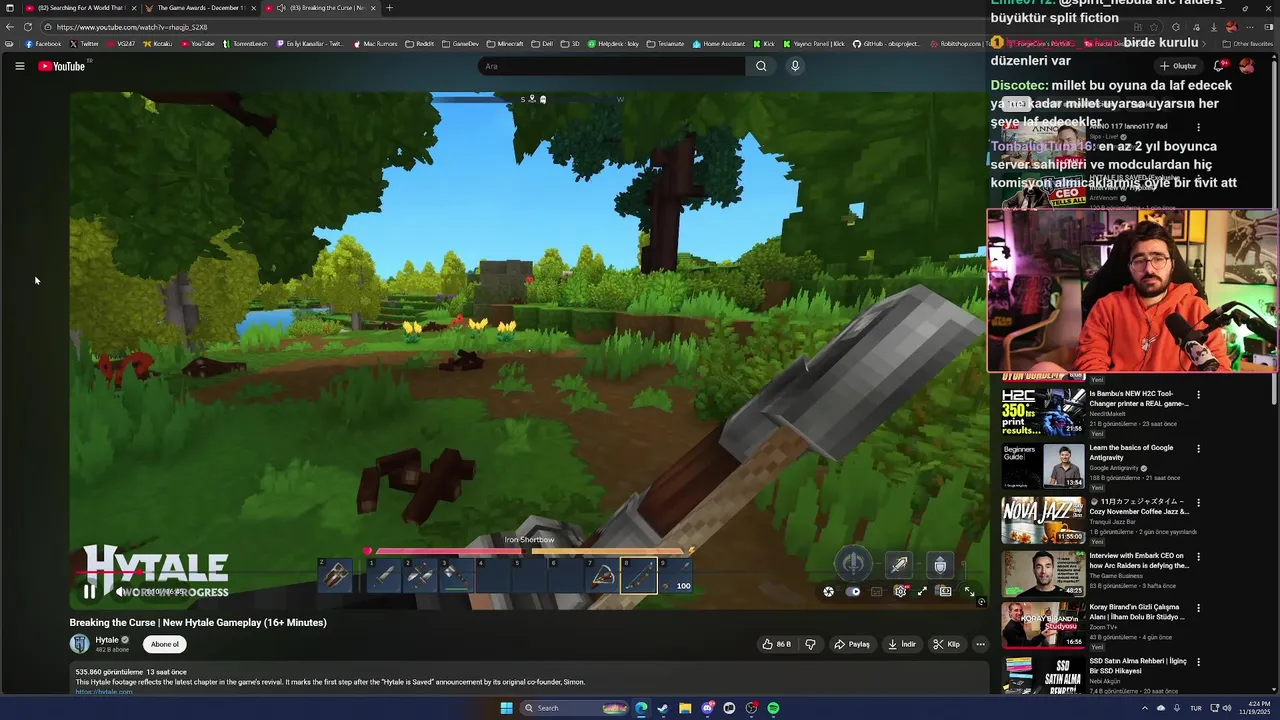
Task: Open the GameDev bookmarks folder
Action: [461, 44]
